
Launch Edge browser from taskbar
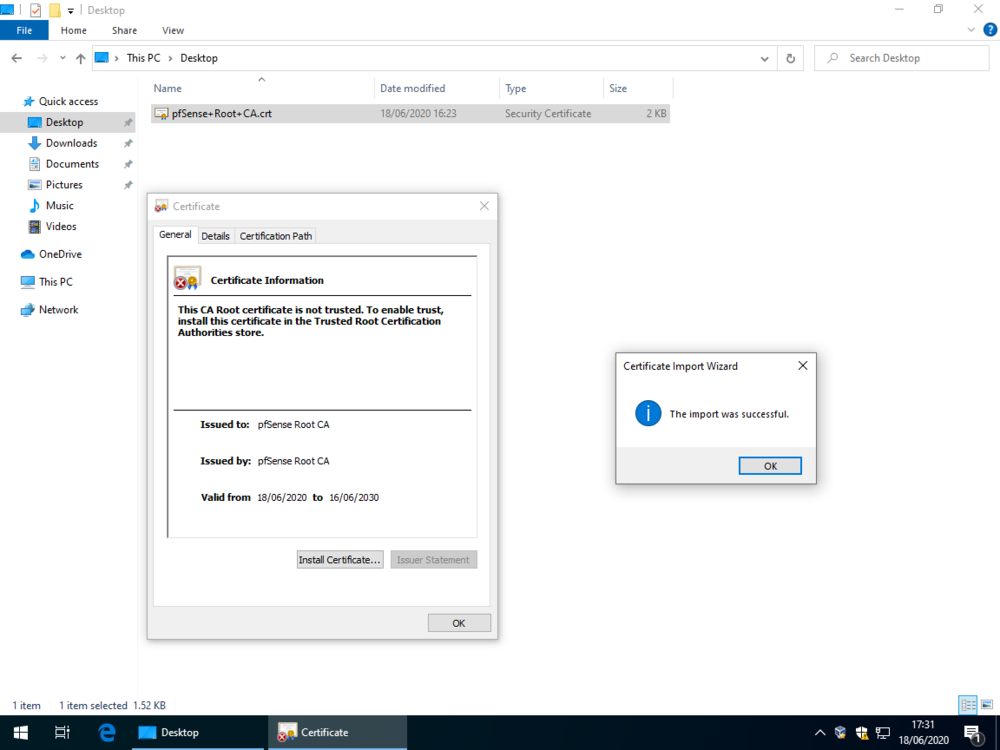point(107,733)
